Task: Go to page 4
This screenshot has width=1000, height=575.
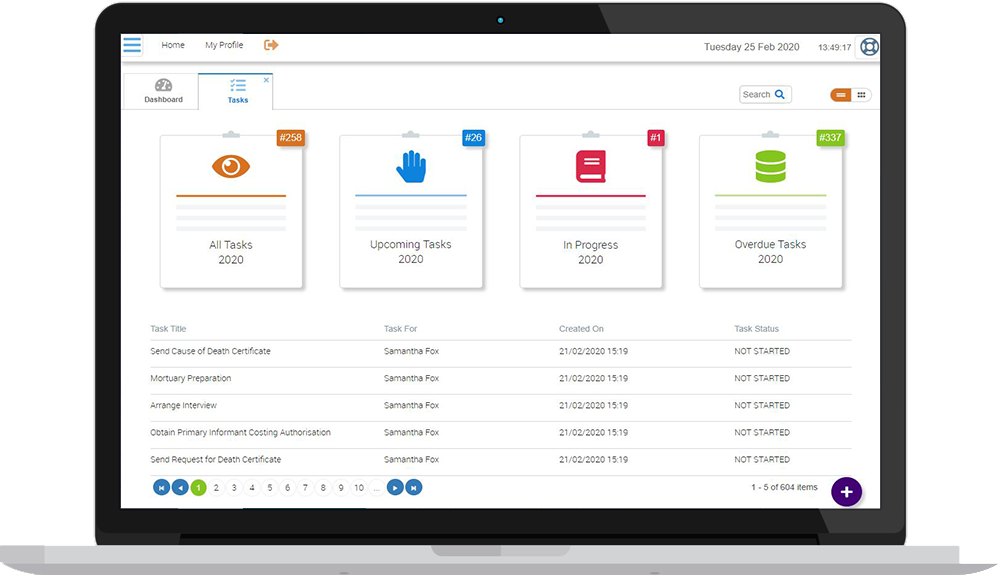Action: [x=252, y=488]
